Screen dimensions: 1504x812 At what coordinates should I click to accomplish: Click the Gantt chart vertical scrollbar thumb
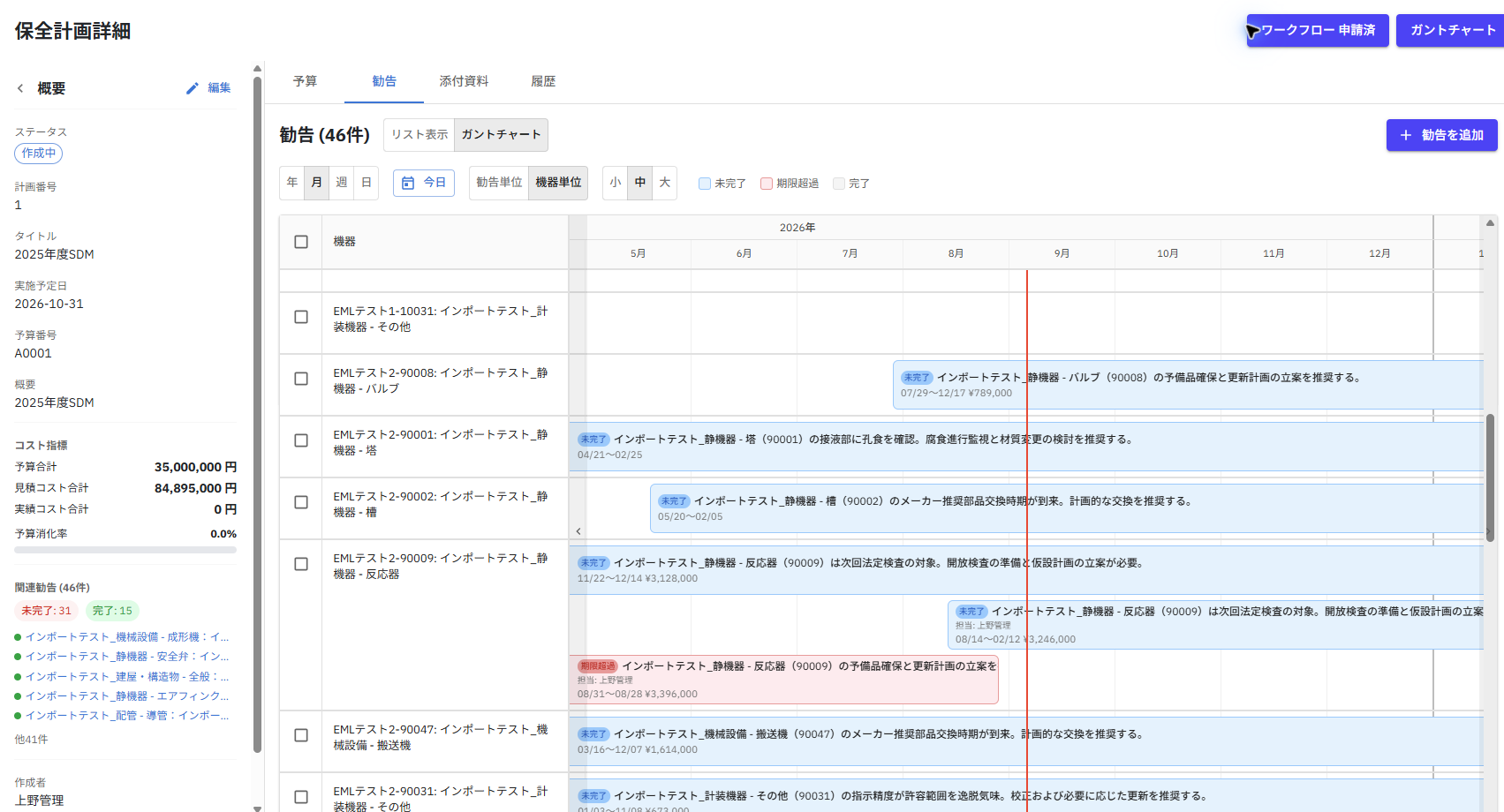1490,477
